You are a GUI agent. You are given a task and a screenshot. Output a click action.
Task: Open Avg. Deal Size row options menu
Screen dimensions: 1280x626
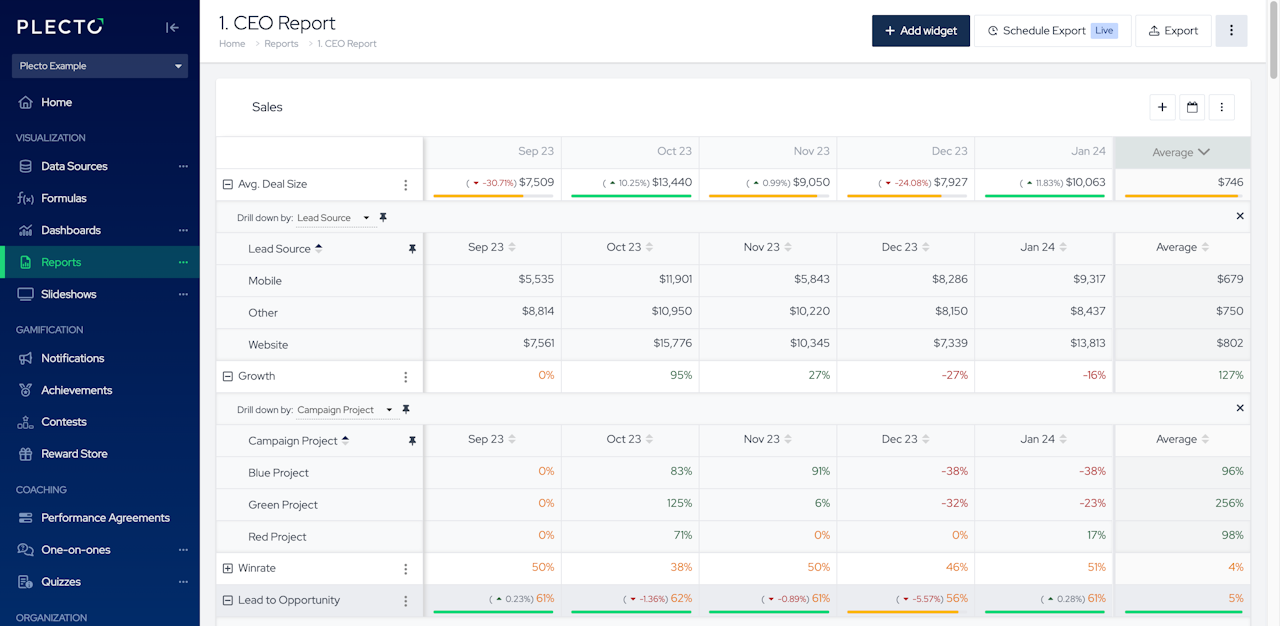click(x=405, y=185)
